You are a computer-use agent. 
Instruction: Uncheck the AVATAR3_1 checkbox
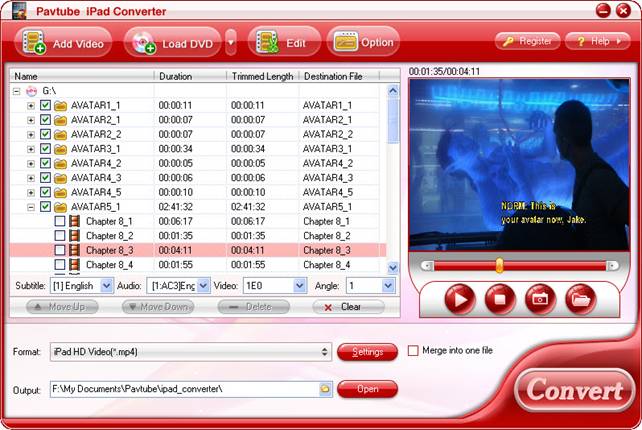[45, 149]
